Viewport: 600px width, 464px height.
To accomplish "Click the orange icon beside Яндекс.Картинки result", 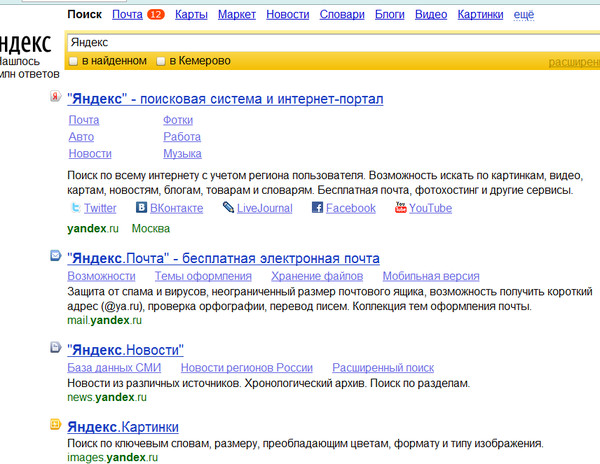I will point(55,424).
